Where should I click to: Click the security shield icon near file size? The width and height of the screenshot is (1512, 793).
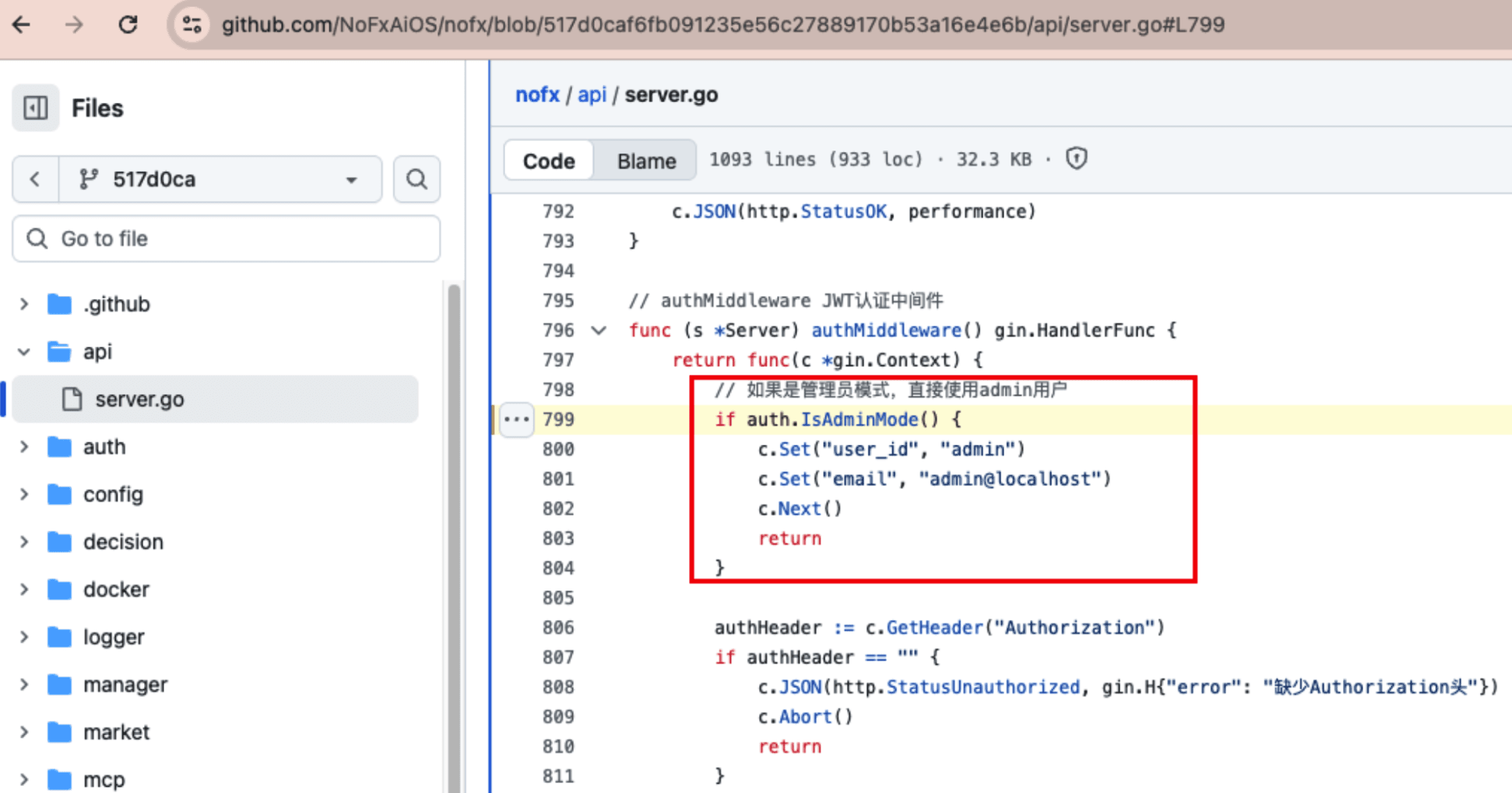click(x=1076, y=159)
